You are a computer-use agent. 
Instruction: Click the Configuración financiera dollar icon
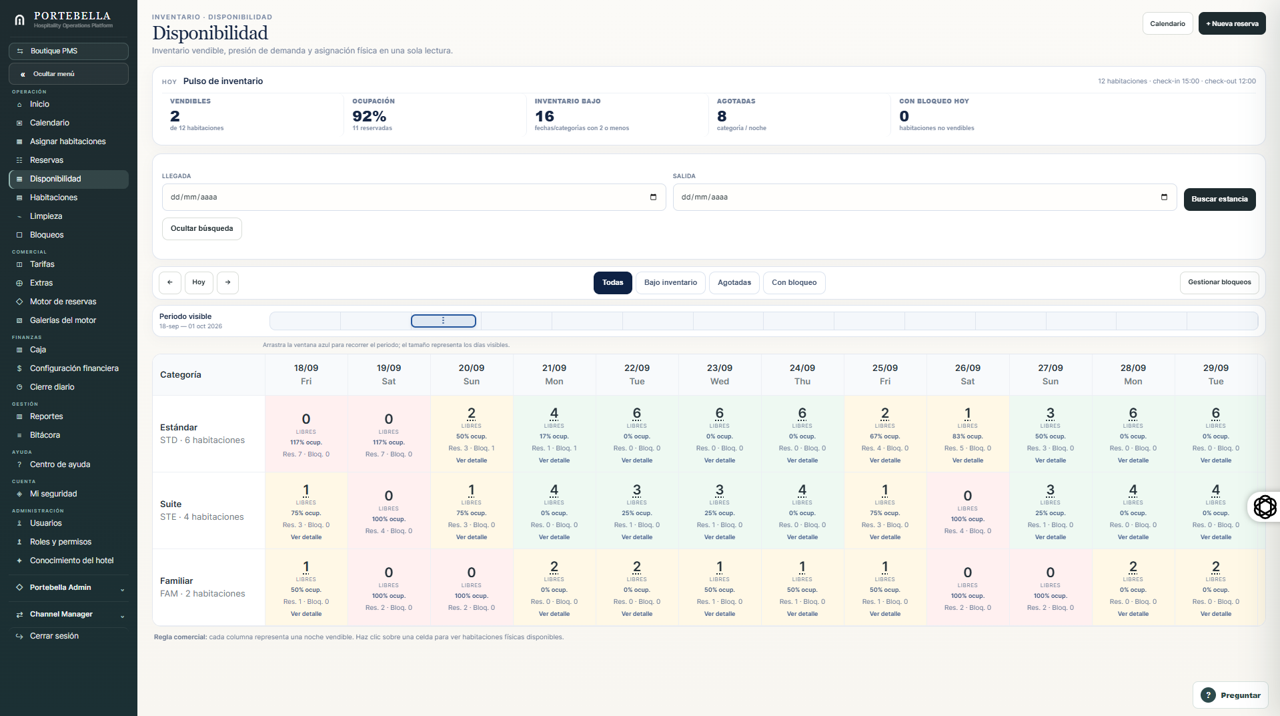(x=19, y=368)
